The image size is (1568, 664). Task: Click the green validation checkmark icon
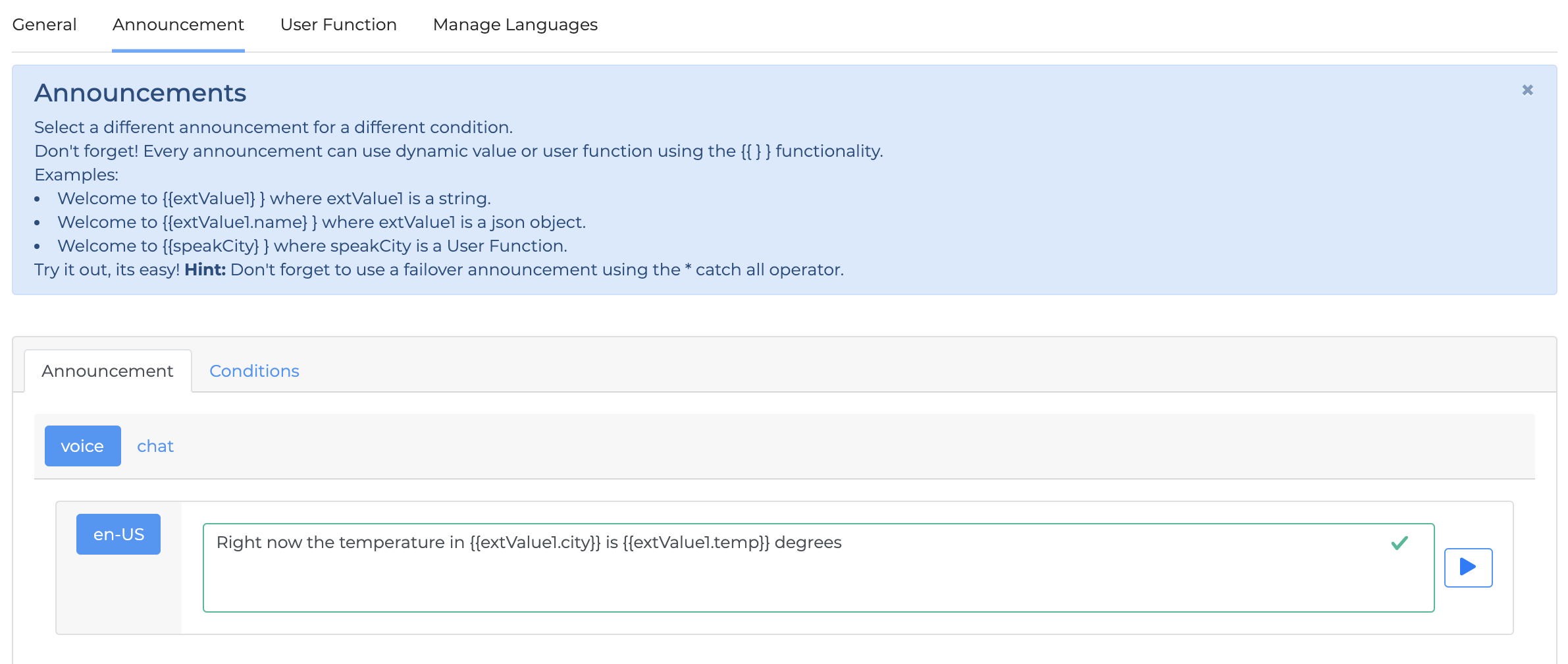1399,543
